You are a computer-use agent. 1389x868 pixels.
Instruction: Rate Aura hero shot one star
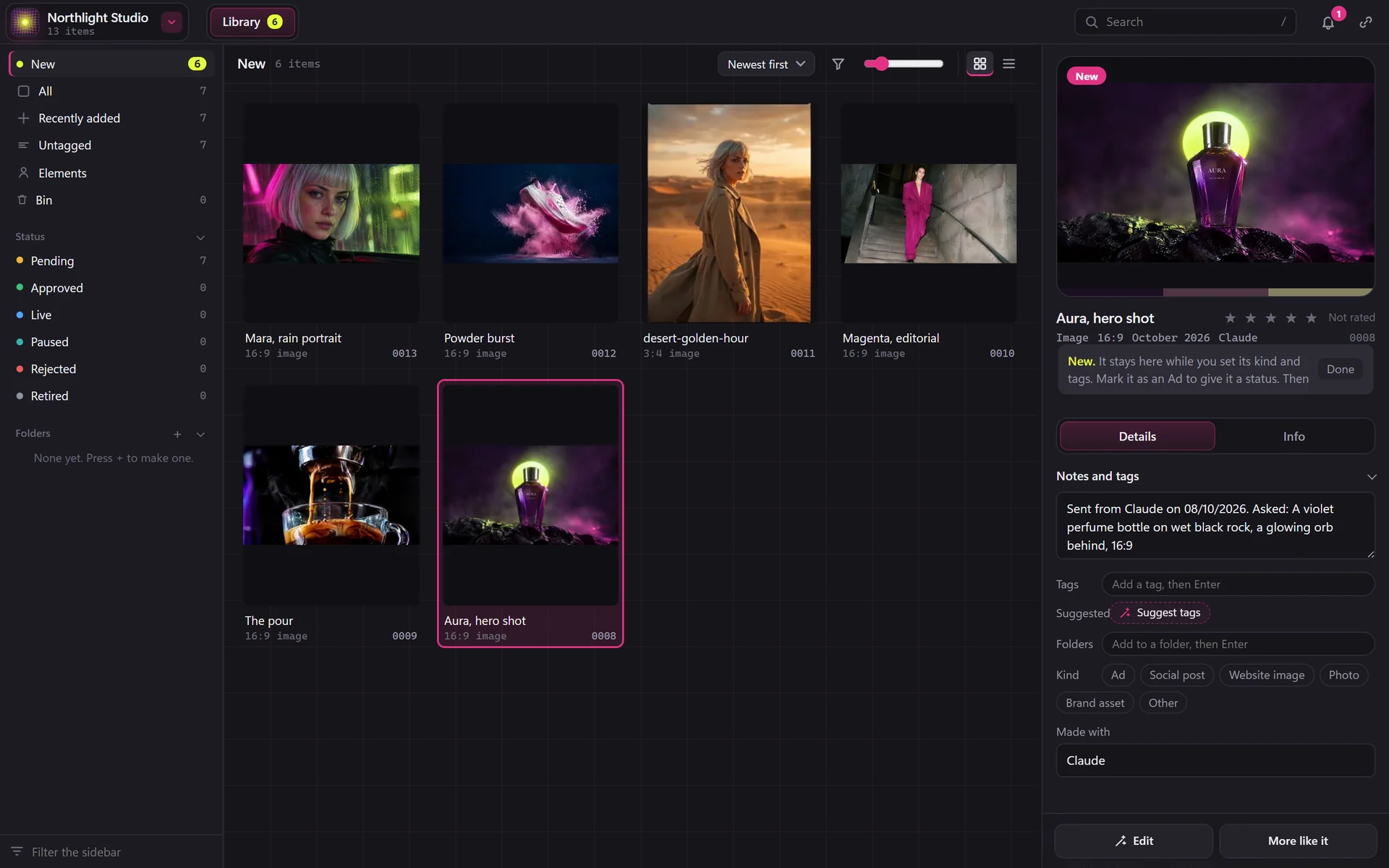[x=1230, y=318]
